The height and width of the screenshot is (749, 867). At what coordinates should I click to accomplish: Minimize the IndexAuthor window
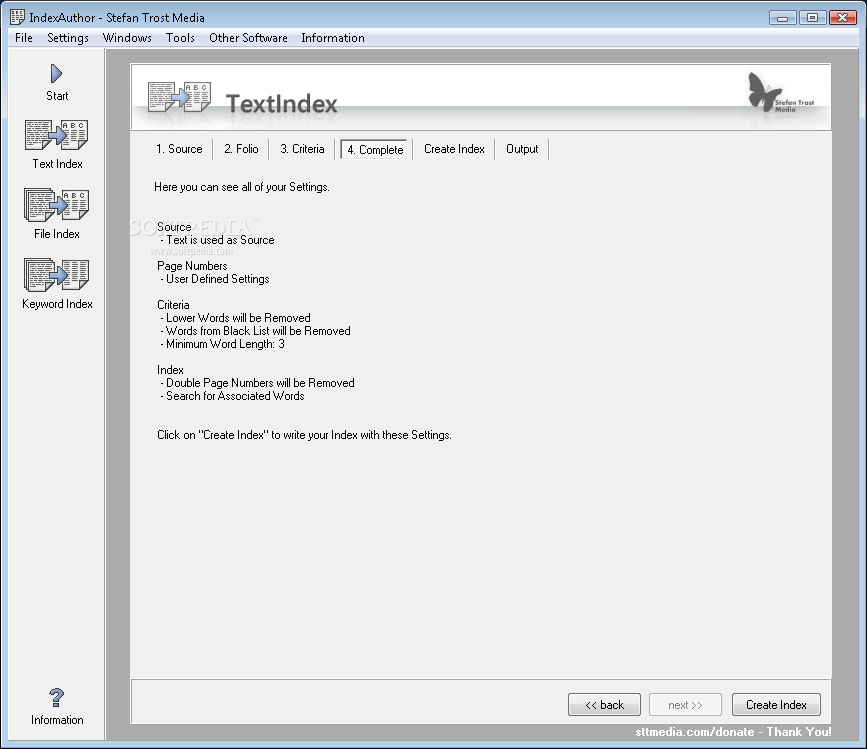[782, 18]
